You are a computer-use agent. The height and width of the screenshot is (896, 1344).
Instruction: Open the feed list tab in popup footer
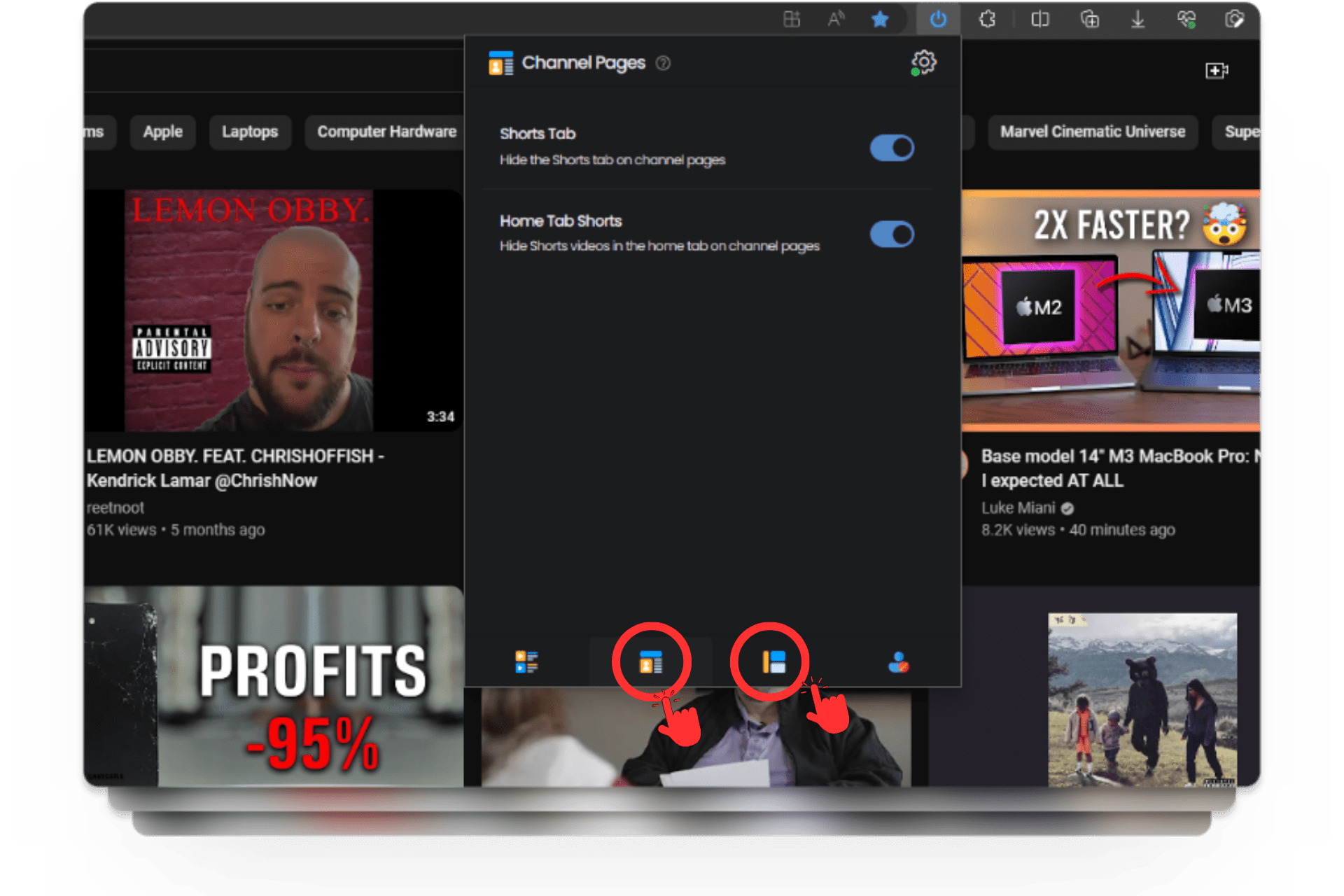tap(526, 661)
